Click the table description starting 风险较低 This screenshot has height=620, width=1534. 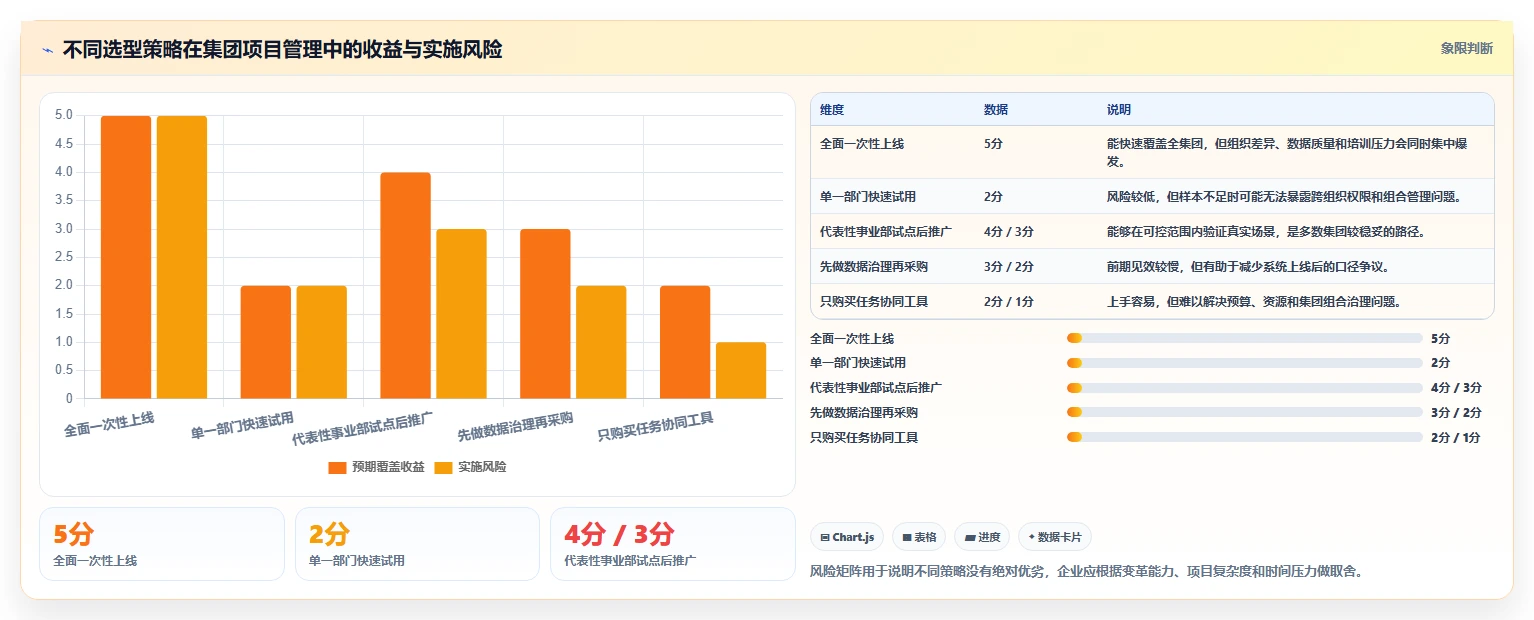pos(1284,197)
